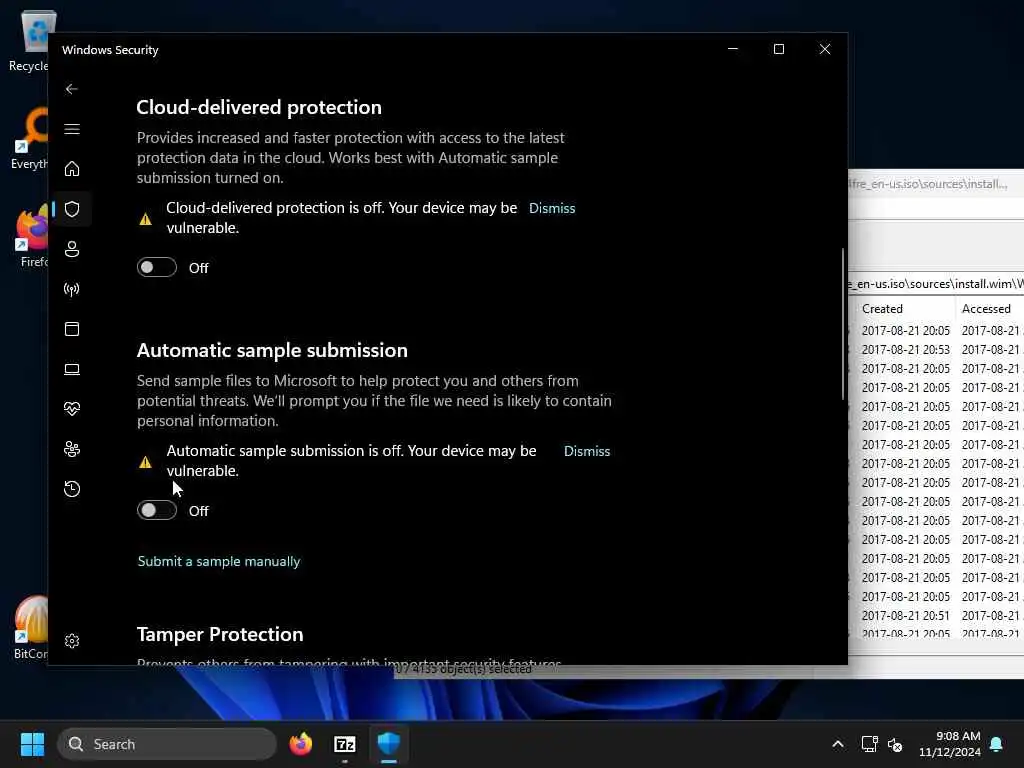Turn on Cloud-delivered protection toggle
1024x768 pixels.
point(157,267)
